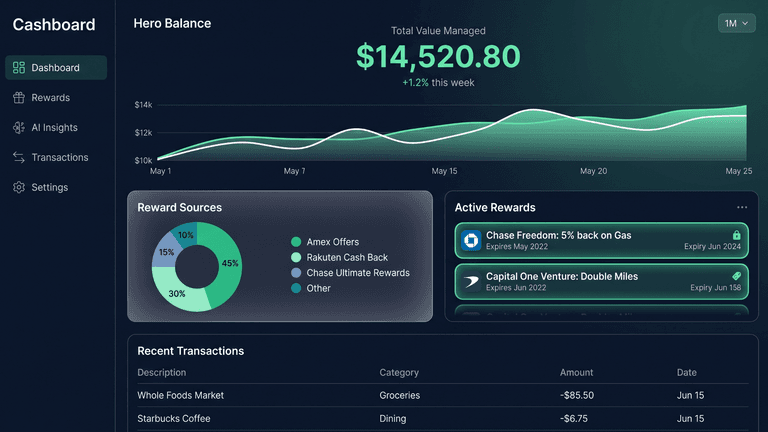Open the three-dot menu in Active Rewards
The width and height of the screenshot is (768, 432).
tap(742, 207)
